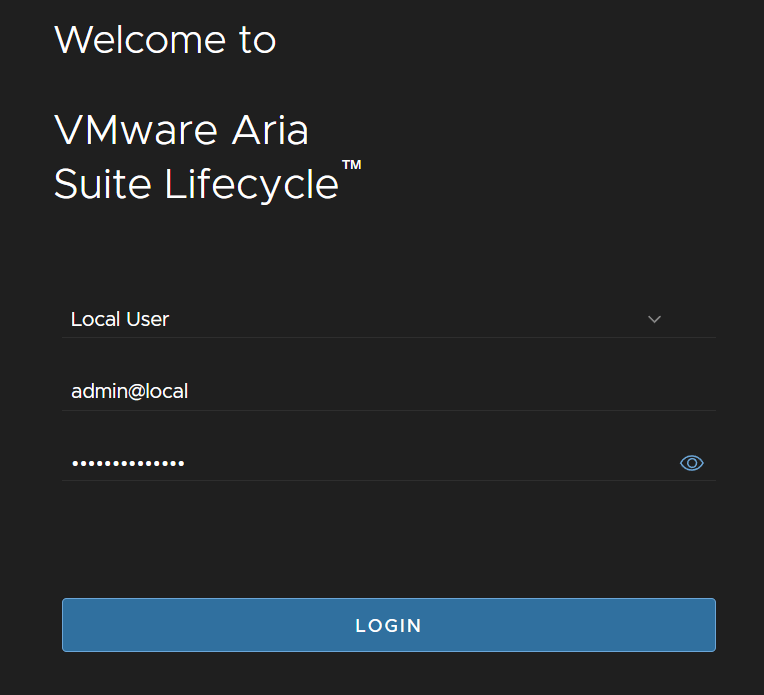Open the Local User authentication selector

389,320
